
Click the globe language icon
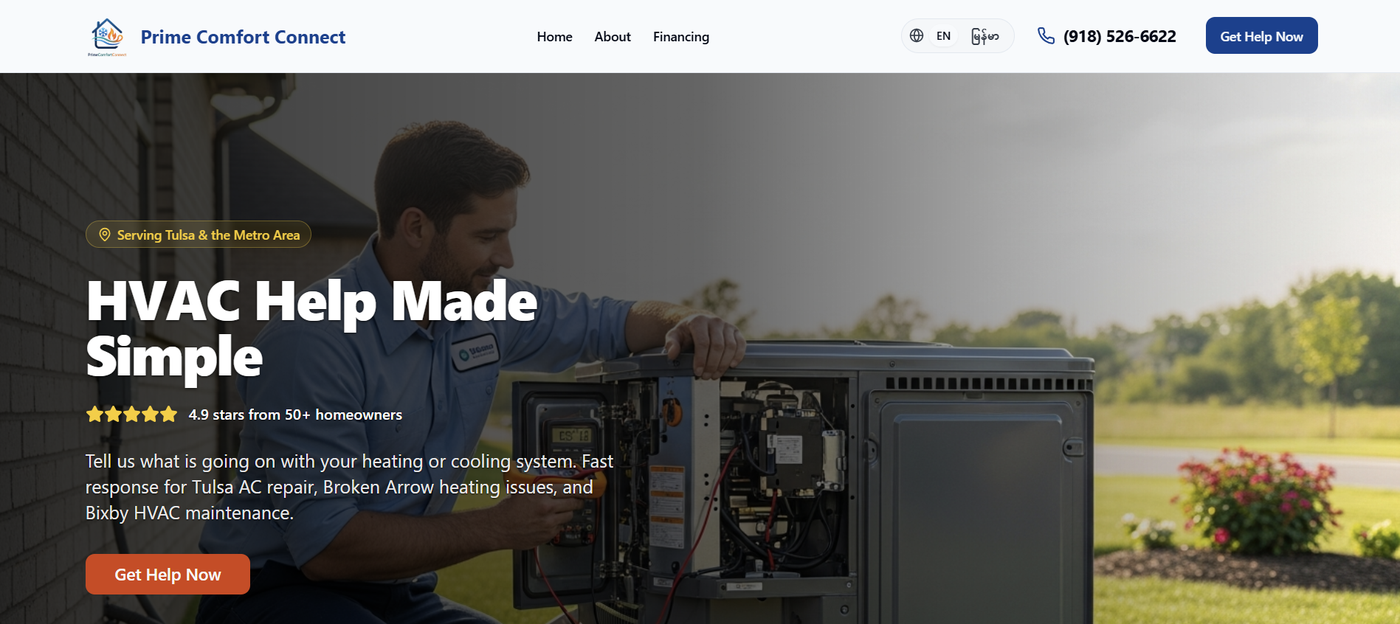point(916,36)
